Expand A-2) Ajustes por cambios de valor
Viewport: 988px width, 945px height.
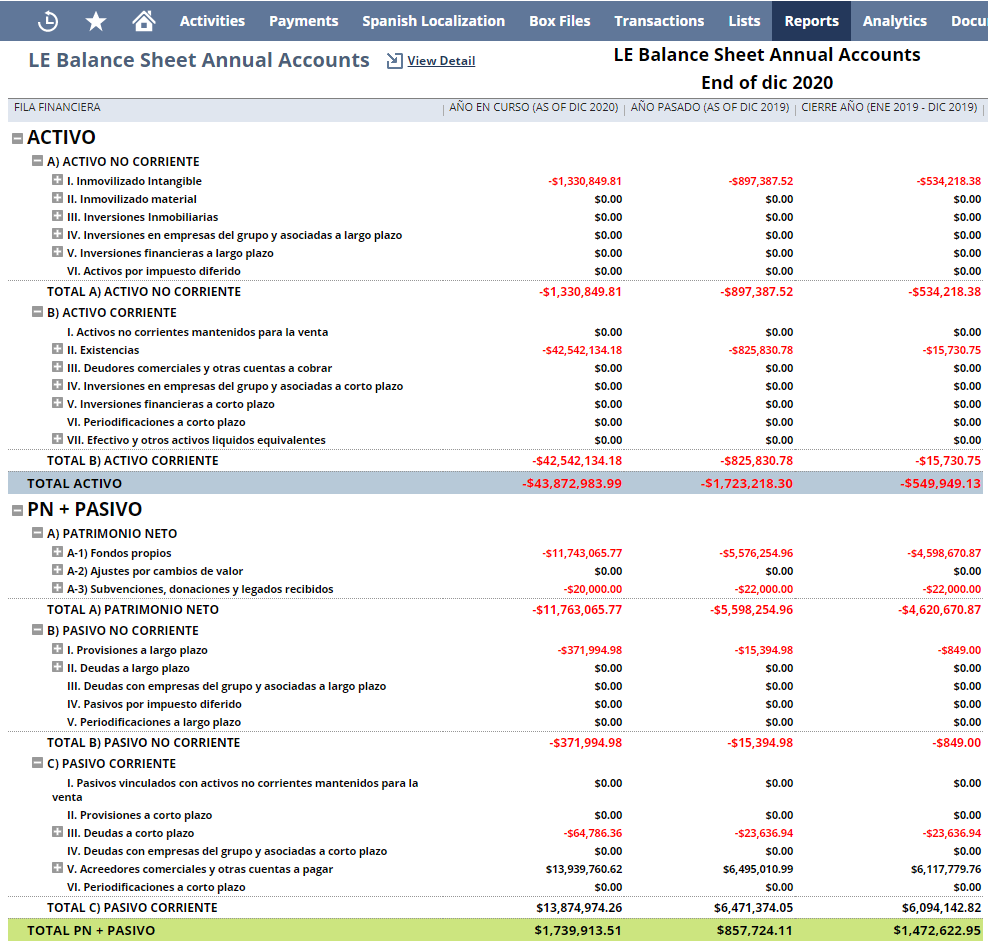coord(57,570)
